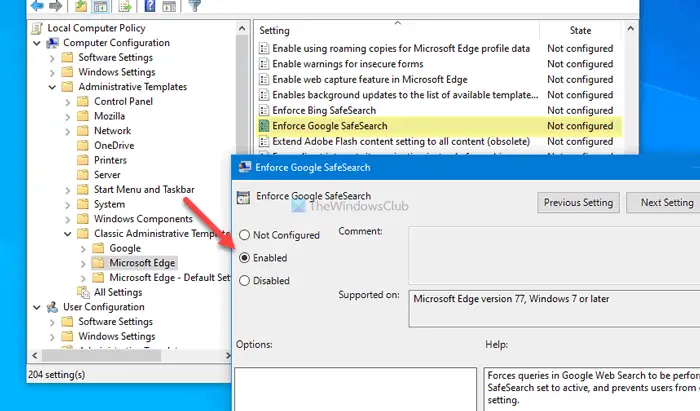Expand Software Settings under Computer Configuration

[x=52, y=58]
